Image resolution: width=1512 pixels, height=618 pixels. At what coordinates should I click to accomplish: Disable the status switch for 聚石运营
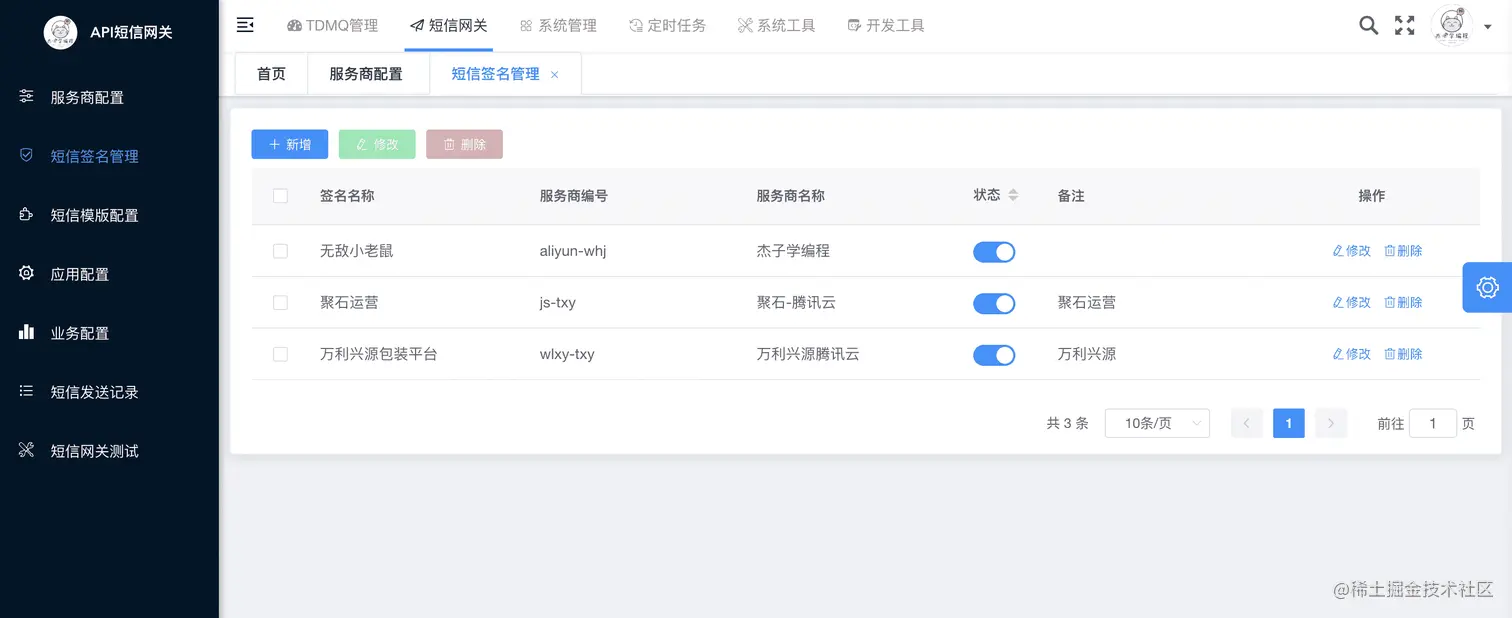(x=994, y=302)
